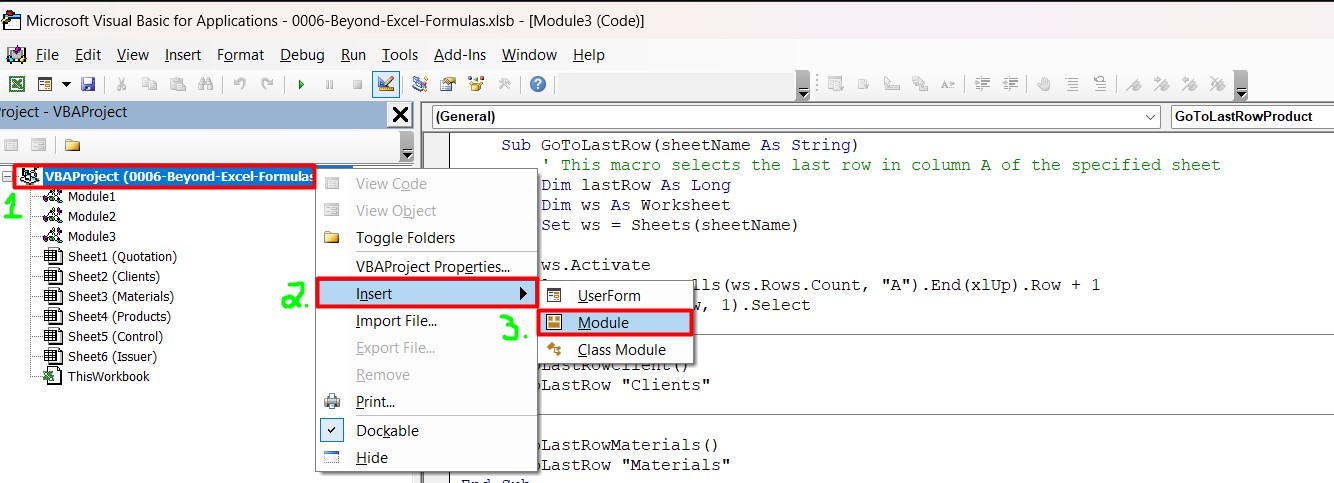Click the Redo arrow icon
1334x483 pixels.
coord(267,84)
